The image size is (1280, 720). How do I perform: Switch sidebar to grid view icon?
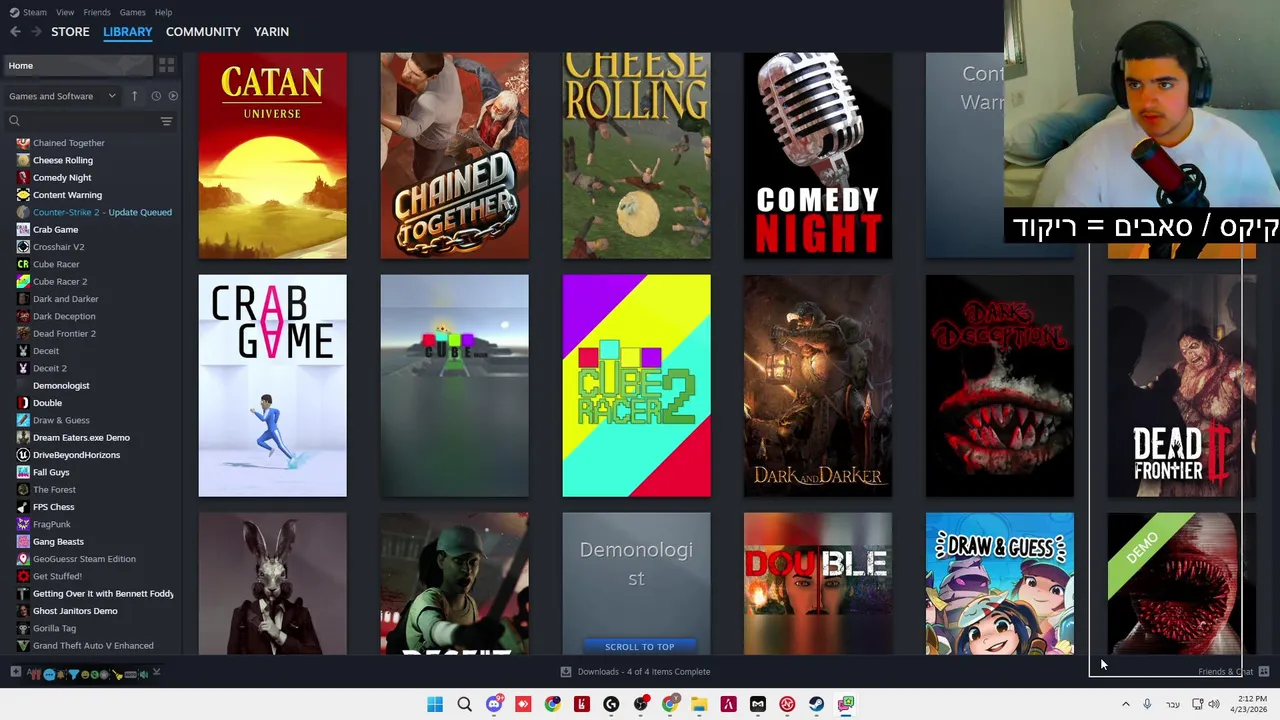click(166, 65)
